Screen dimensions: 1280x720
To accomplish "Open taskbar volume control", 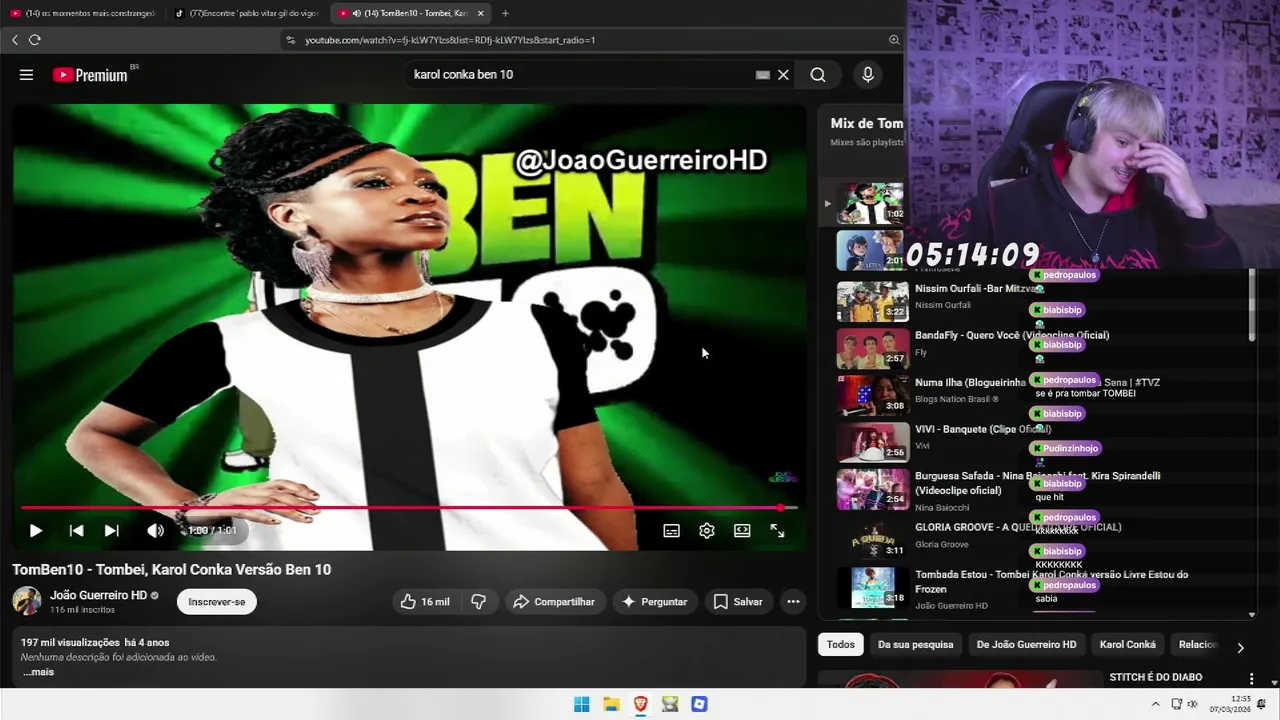I will click(1194, 704).
